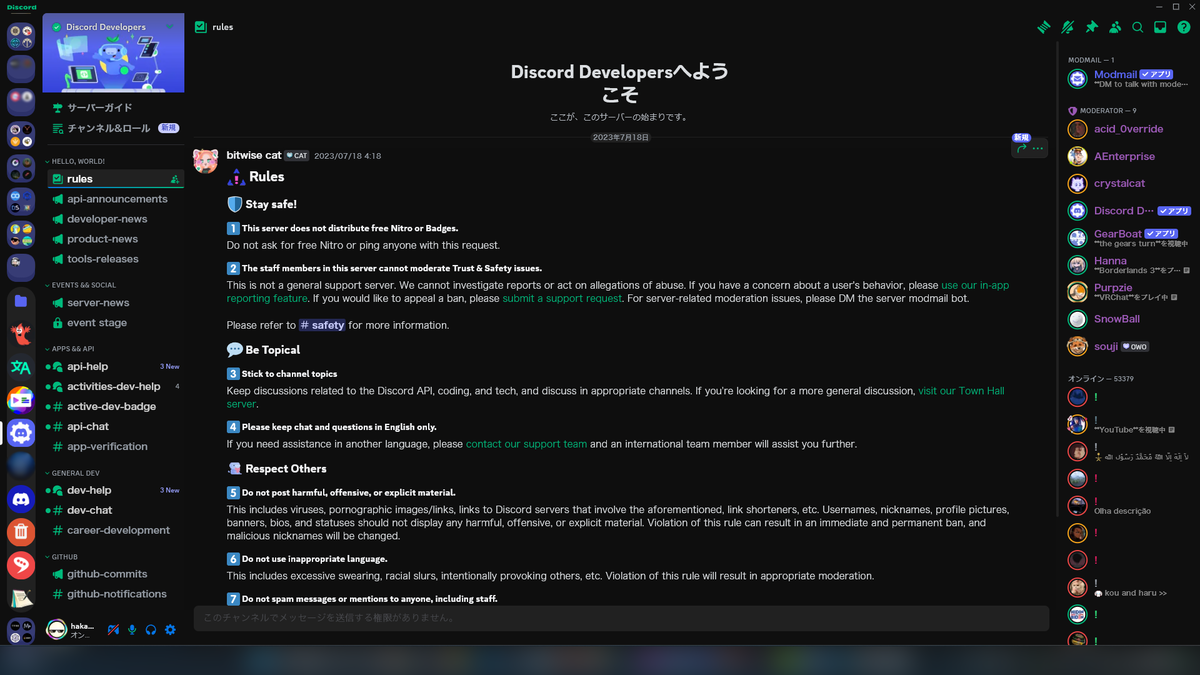The width and height of the screenshot is (1200, 675).
Task: Open the api-help forum channel
Action: pos(116,367)
